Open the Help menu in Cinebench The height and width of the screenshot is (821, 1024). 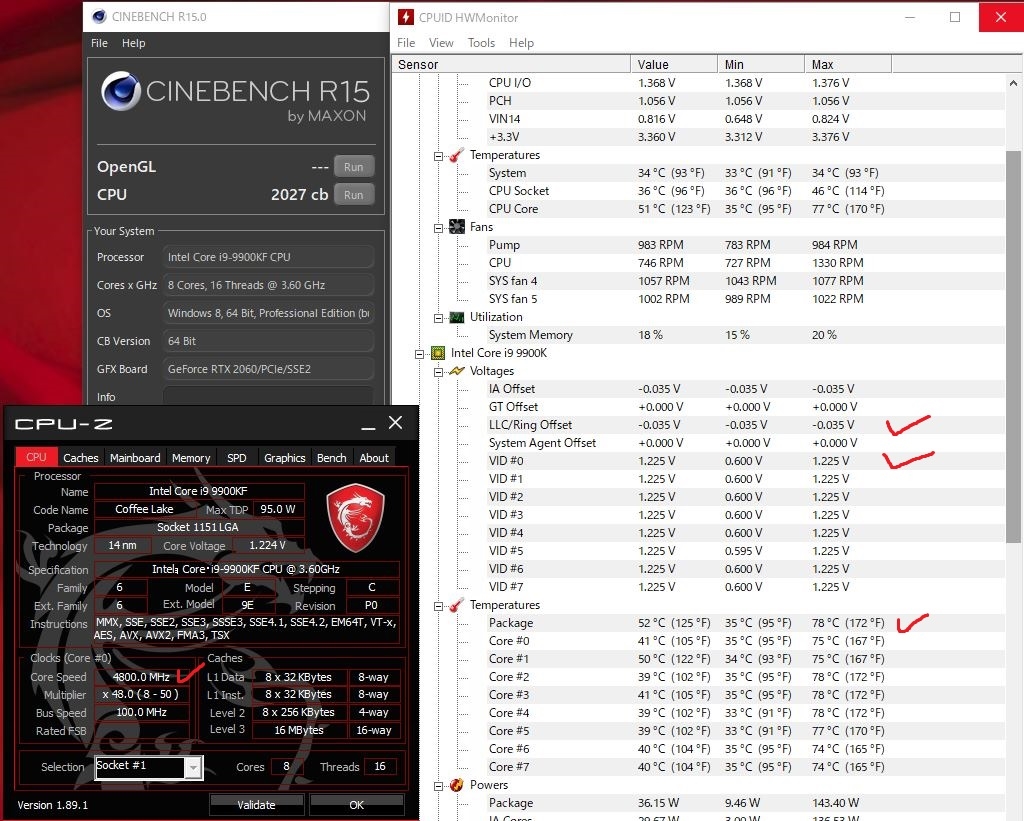point(133,43)
